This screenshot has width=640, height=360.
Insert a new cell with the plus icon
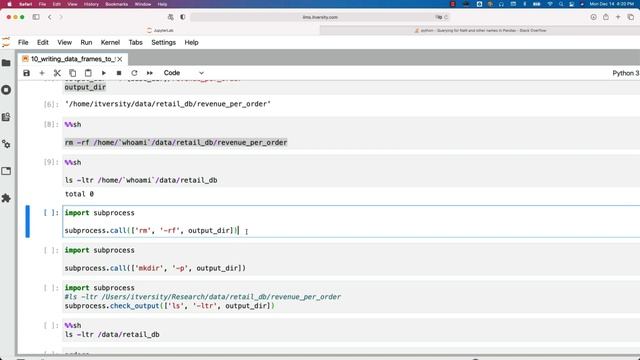[x=42, y=73]
